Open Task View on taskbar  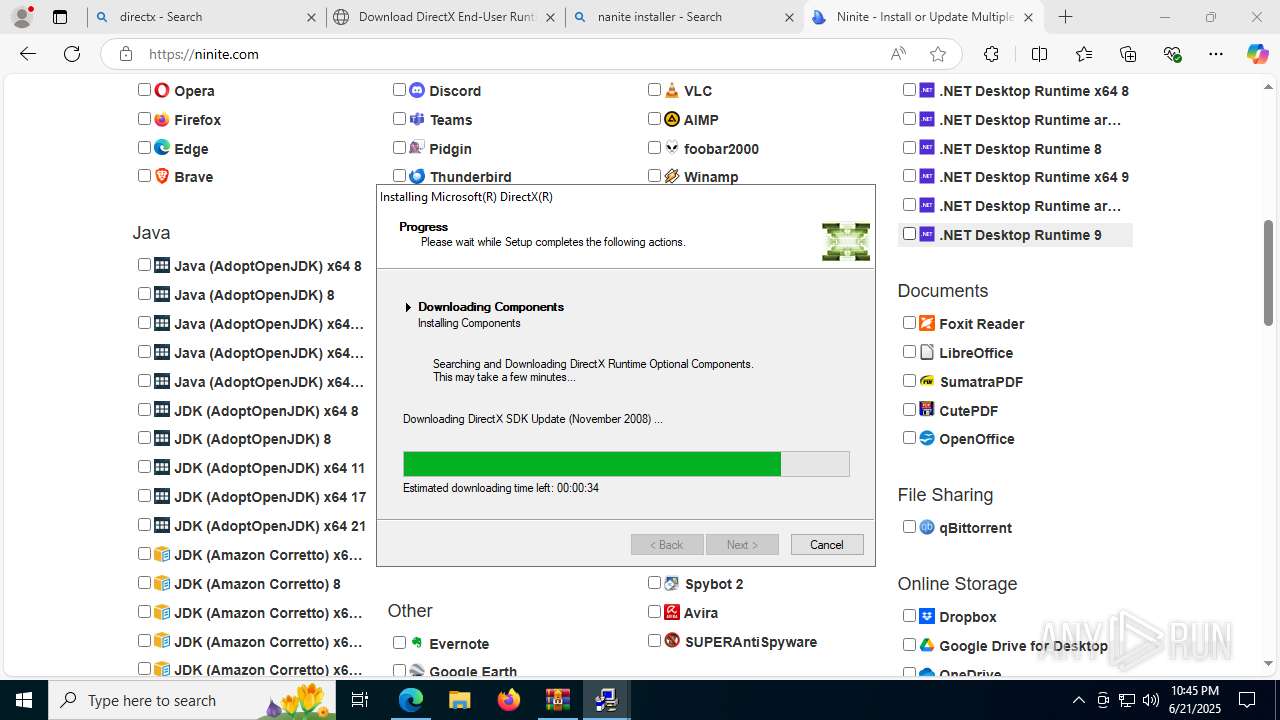click(361, 700)
